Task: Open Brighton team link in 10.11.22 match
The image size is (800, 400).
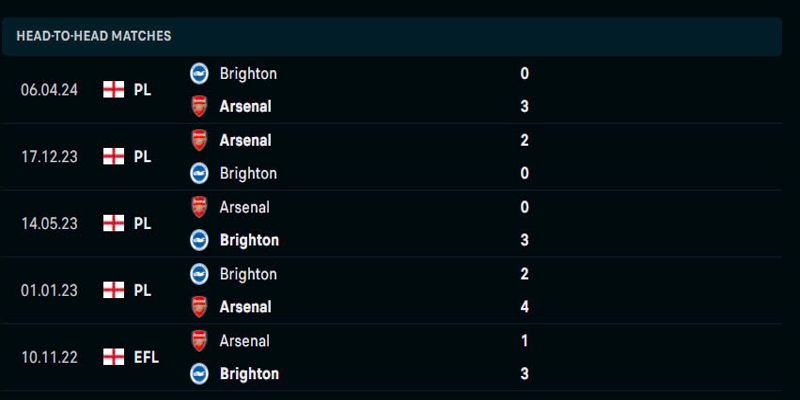Action: point(249,374)
